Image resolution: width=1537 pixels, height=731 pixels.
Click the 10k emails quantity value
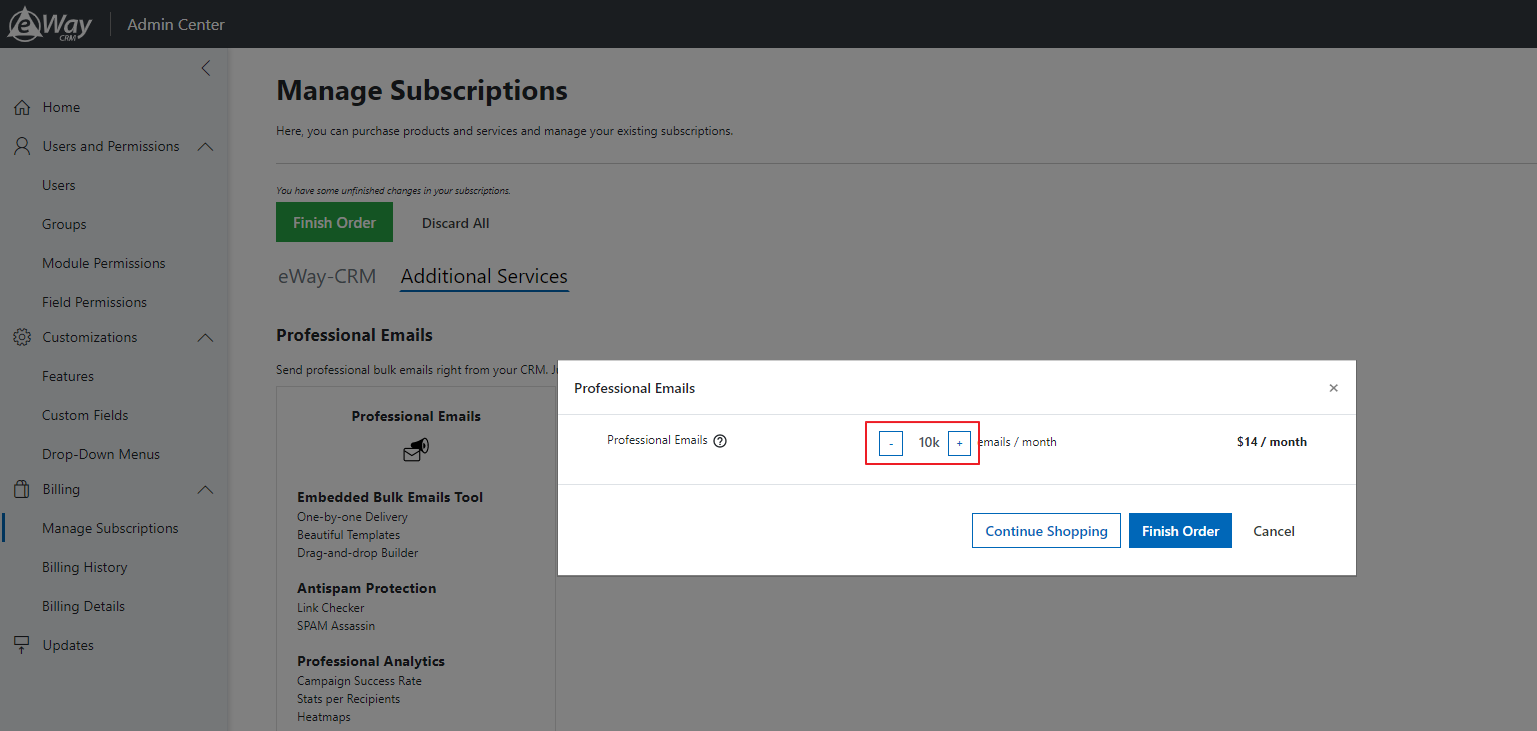pos(929,442)
